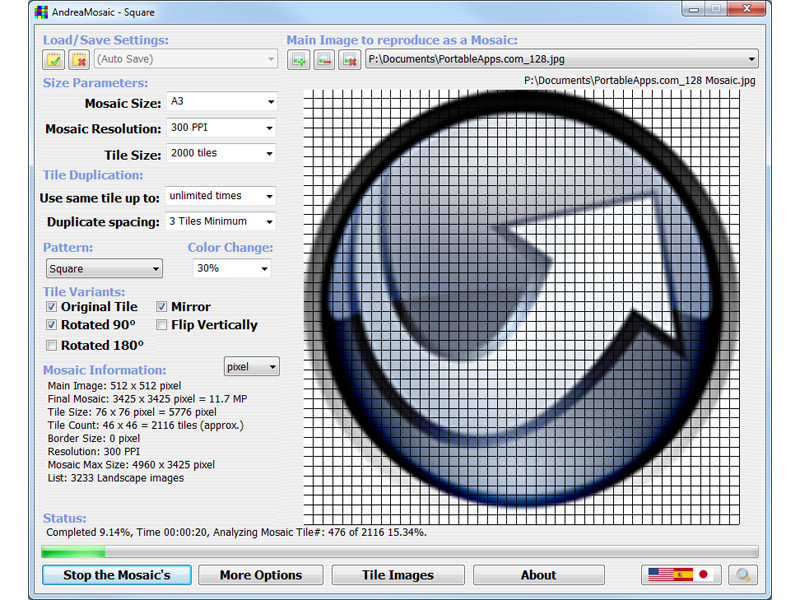Click the save settings icon

pyautogui.click(x=54, y=60)
